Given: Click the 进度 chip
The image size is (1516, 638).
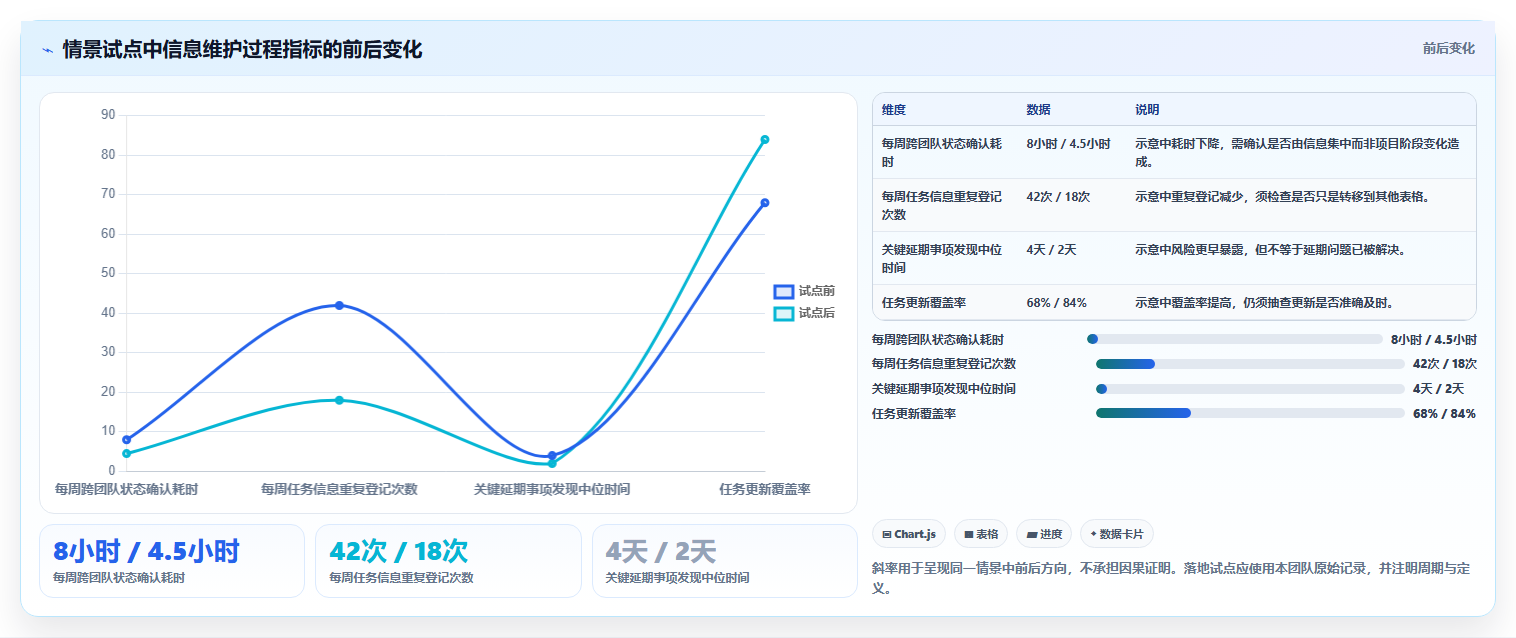Looking at the screenshot, I should [x=1043, y=534].
